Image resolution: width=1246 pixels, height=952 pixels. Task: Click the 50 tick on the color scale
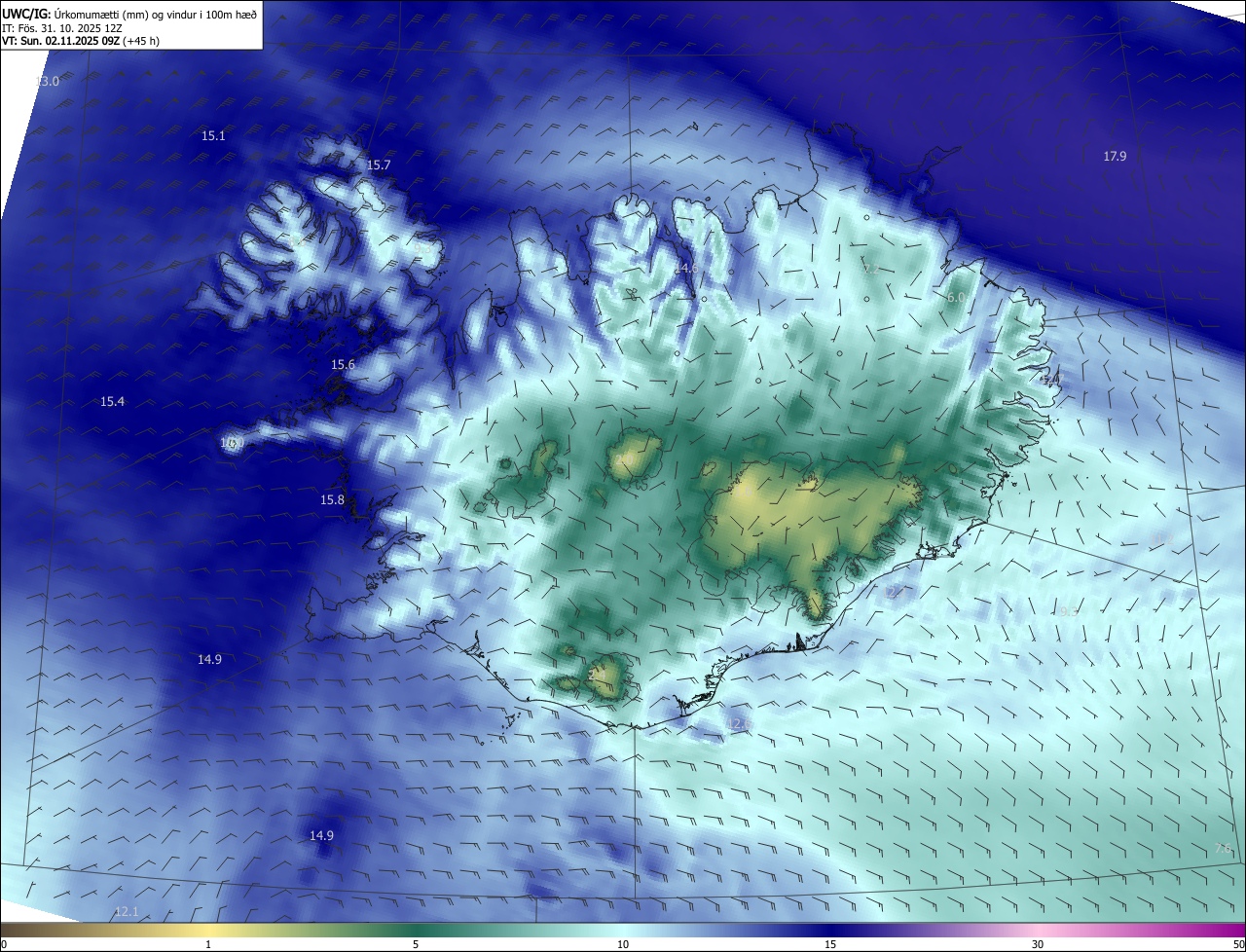[1238, 944]
